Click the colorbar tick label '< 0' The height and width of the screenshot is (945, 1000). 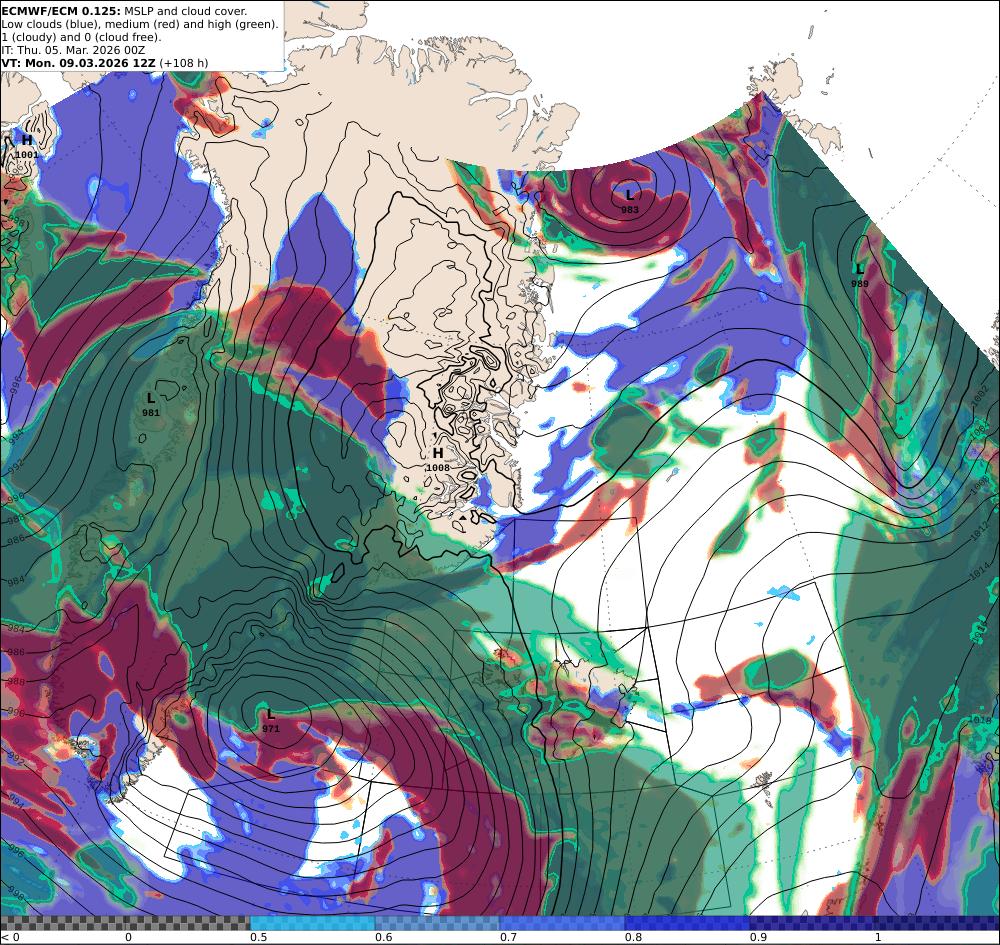10,937
